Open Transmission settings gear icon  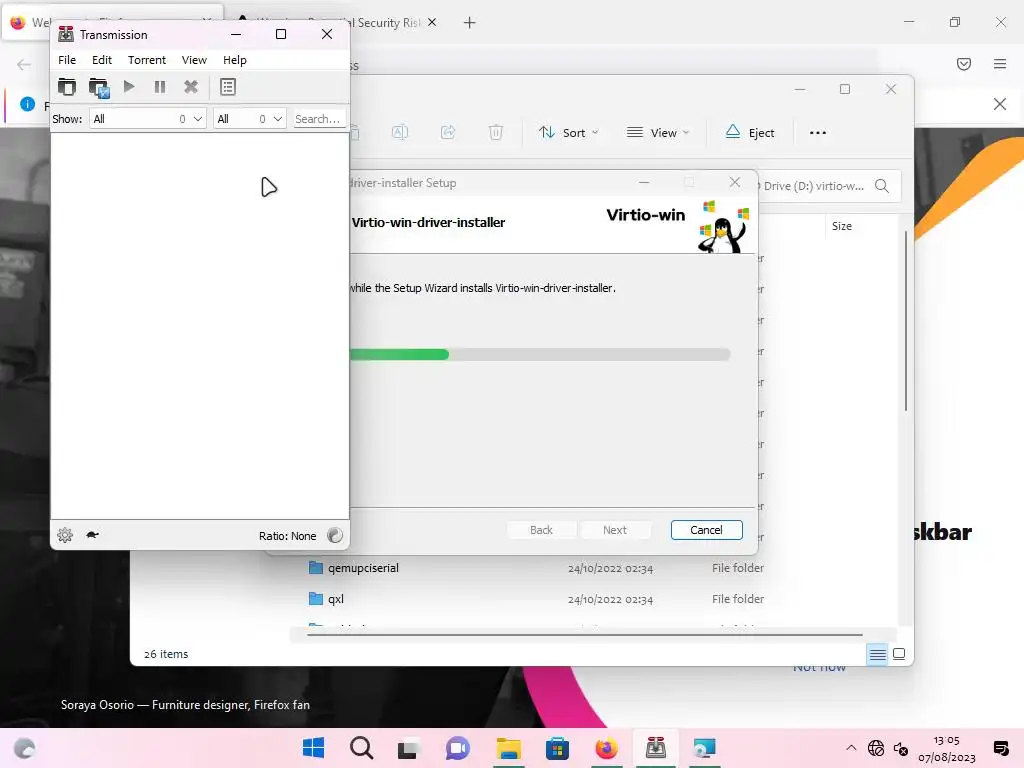tap(65, 535)
